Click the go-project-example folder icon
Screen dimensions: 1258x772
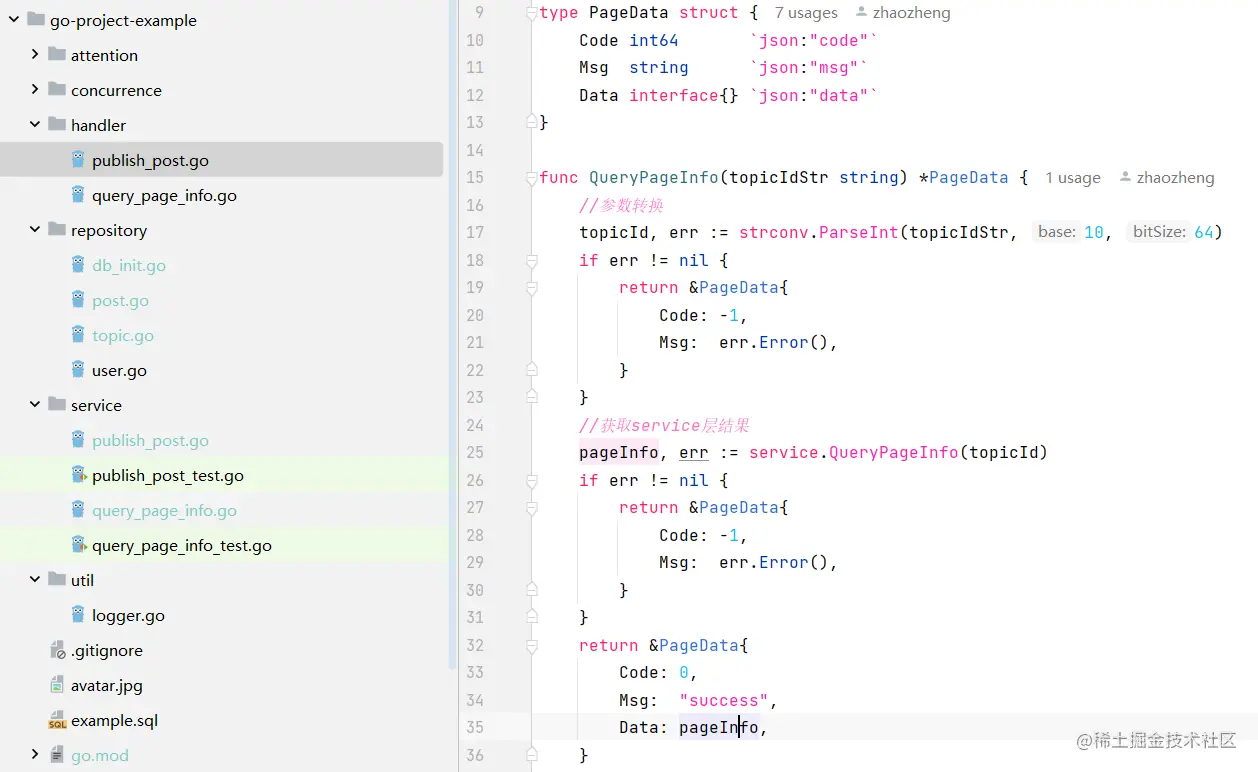click(35, 20)
